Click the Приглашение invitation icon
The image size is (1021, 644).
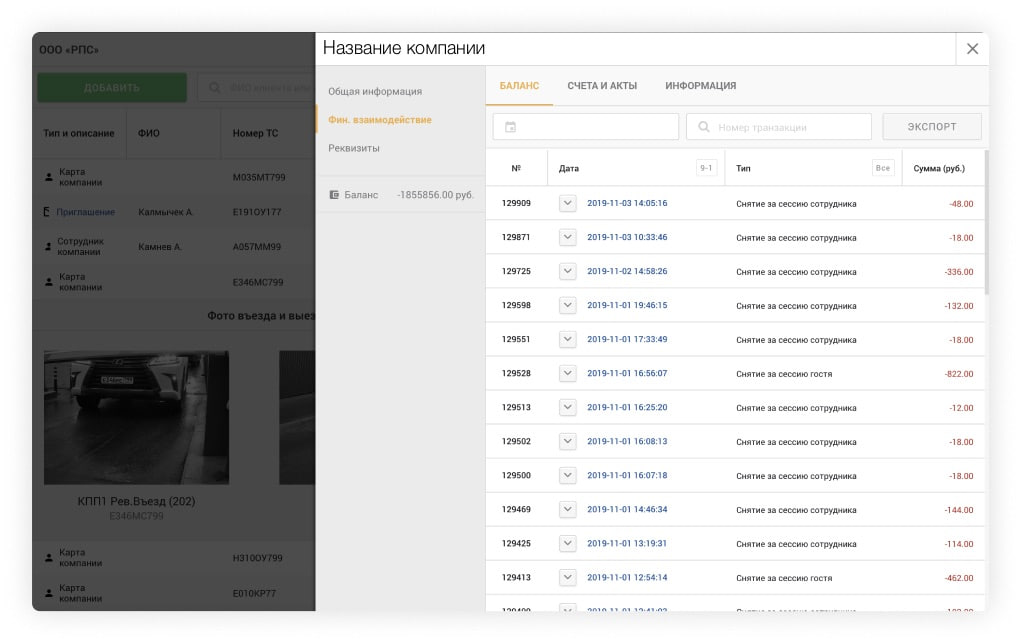(x=47, y=212)
